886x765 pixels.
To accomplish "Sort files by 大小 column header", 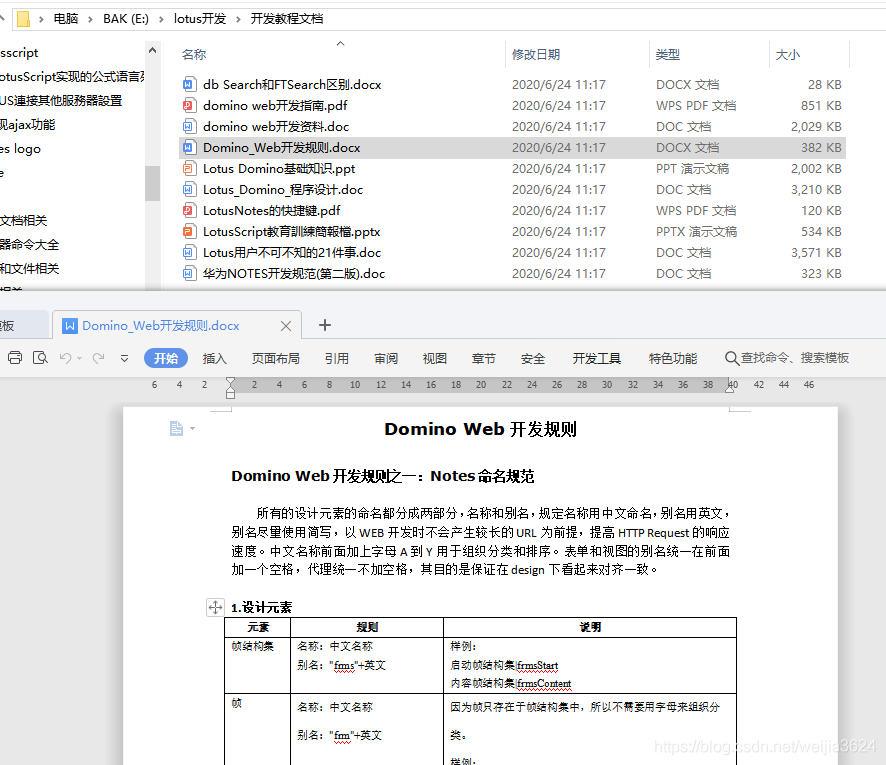I will coord(788,54).
